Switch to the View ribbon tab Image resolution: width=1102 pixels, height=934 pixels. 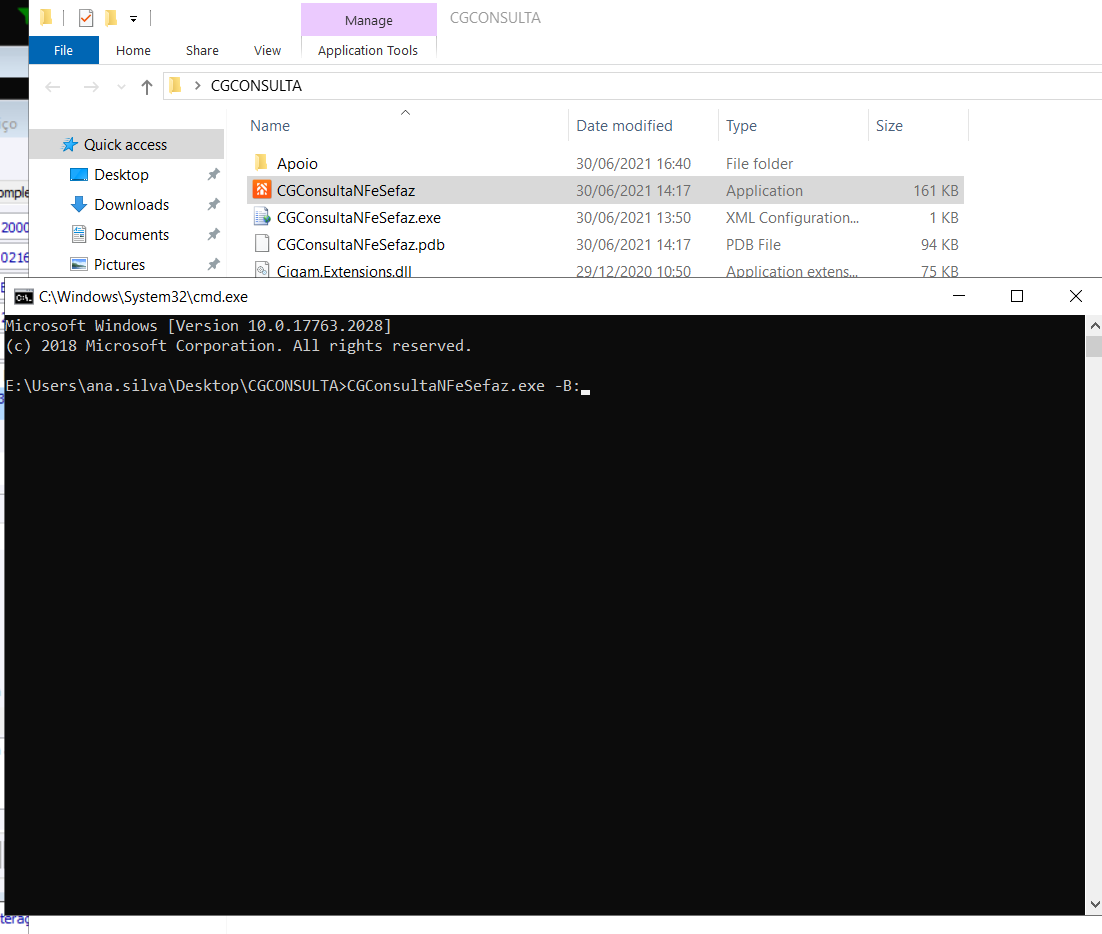pyautogui.click(x=267, y=51)
